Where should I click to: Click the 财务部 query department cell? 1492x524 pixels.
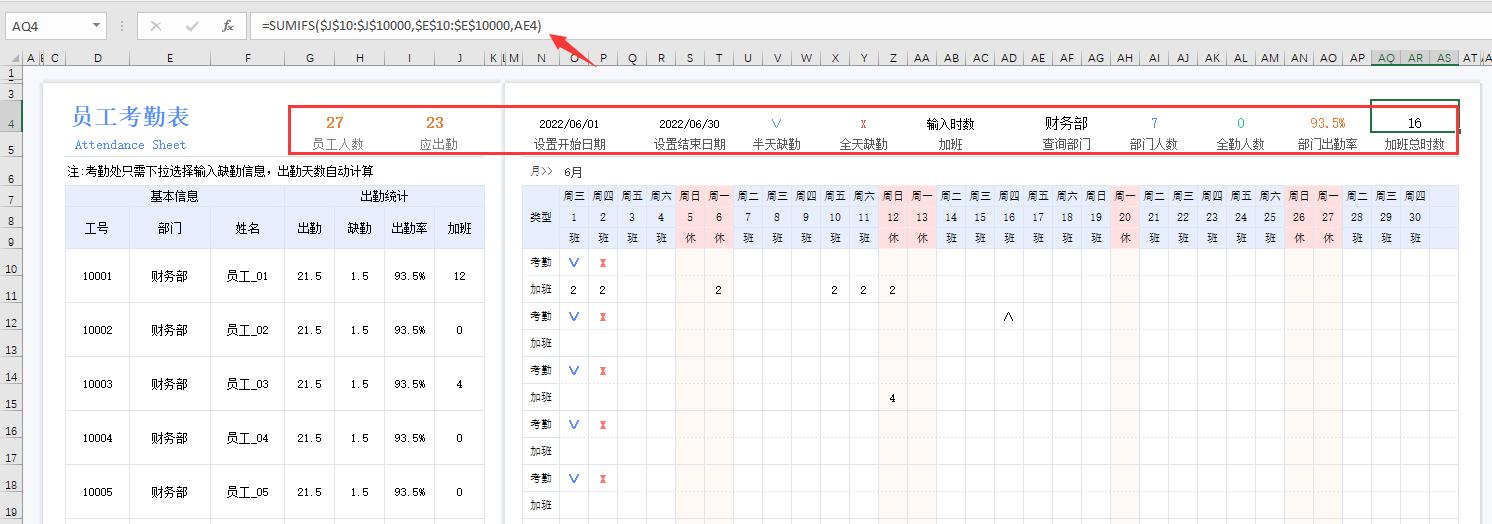1066,124
